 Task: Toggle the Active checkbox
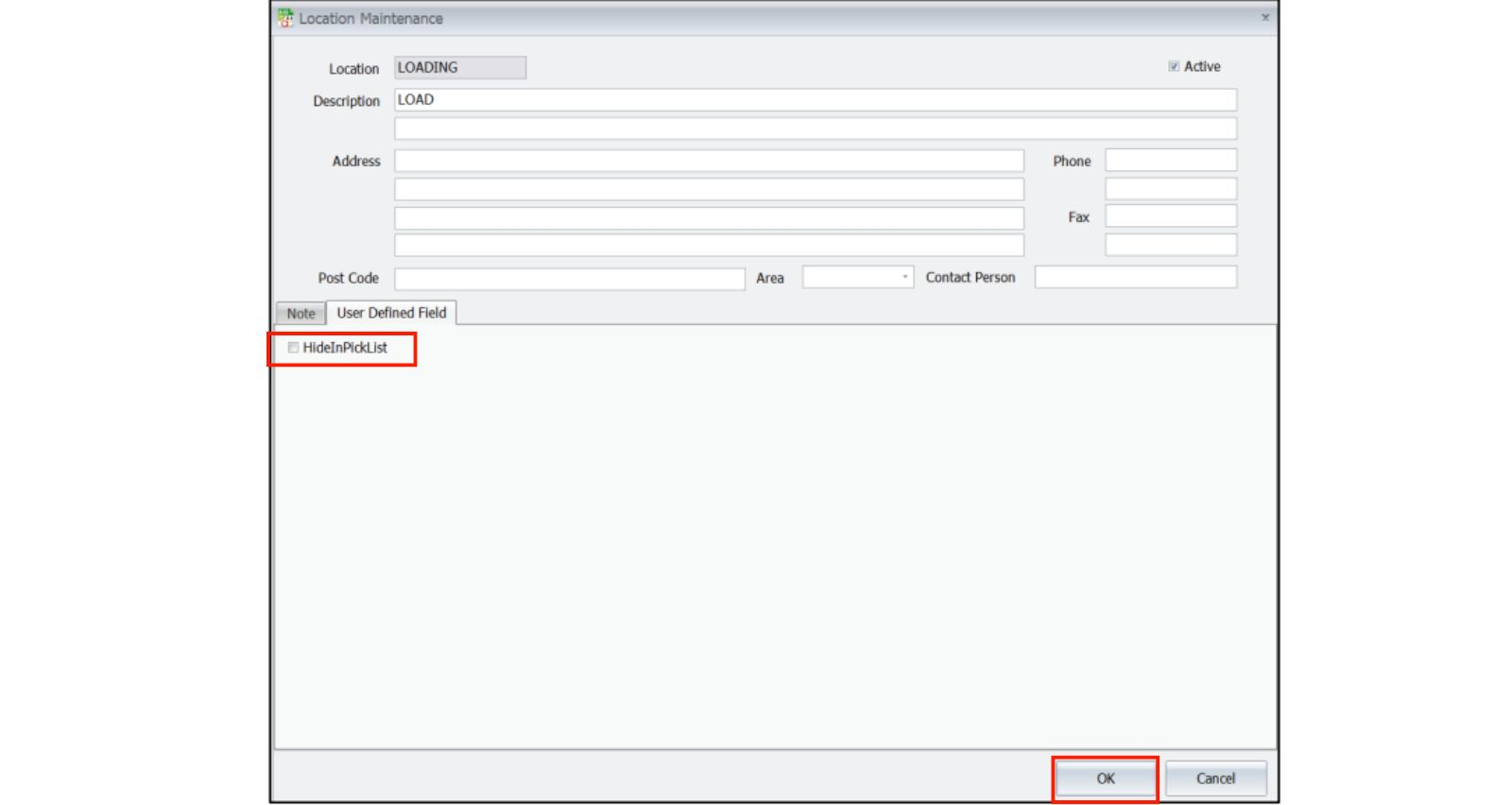click(x=1174, y=67)
